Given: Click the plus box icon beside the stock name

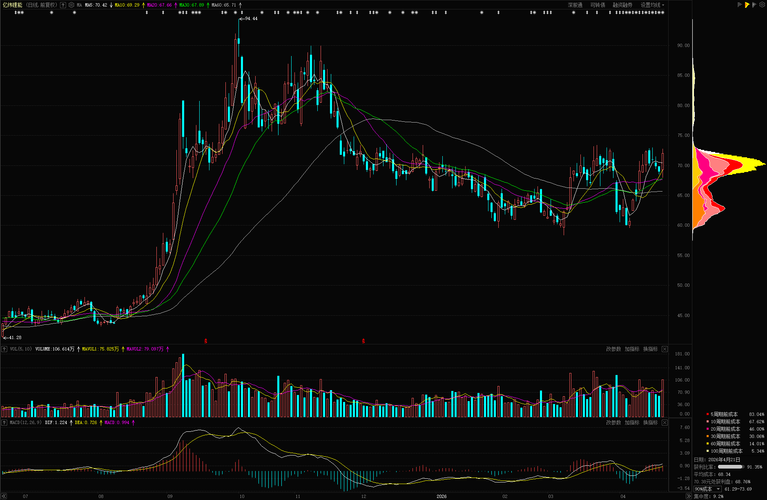Looking at the screenshot, I should 63,5.
